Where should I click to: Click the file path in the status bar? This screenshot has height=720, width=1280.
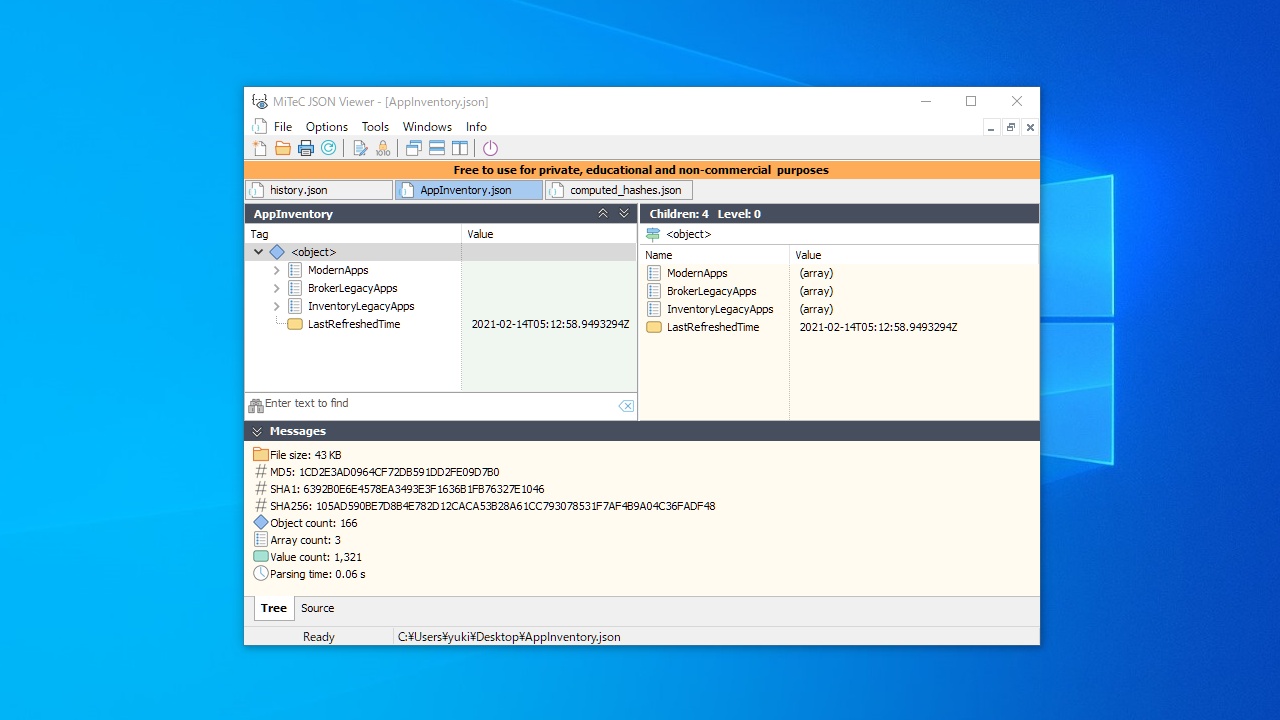point(509,637)
